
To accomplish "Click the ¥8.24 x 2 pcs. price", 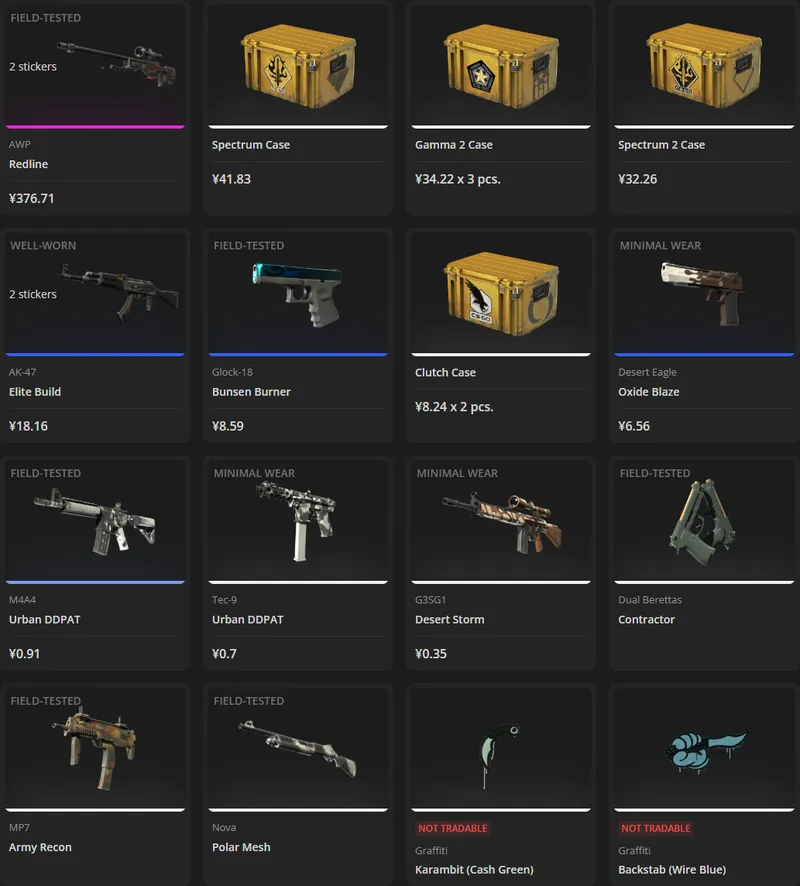I will tap(454, 407).
